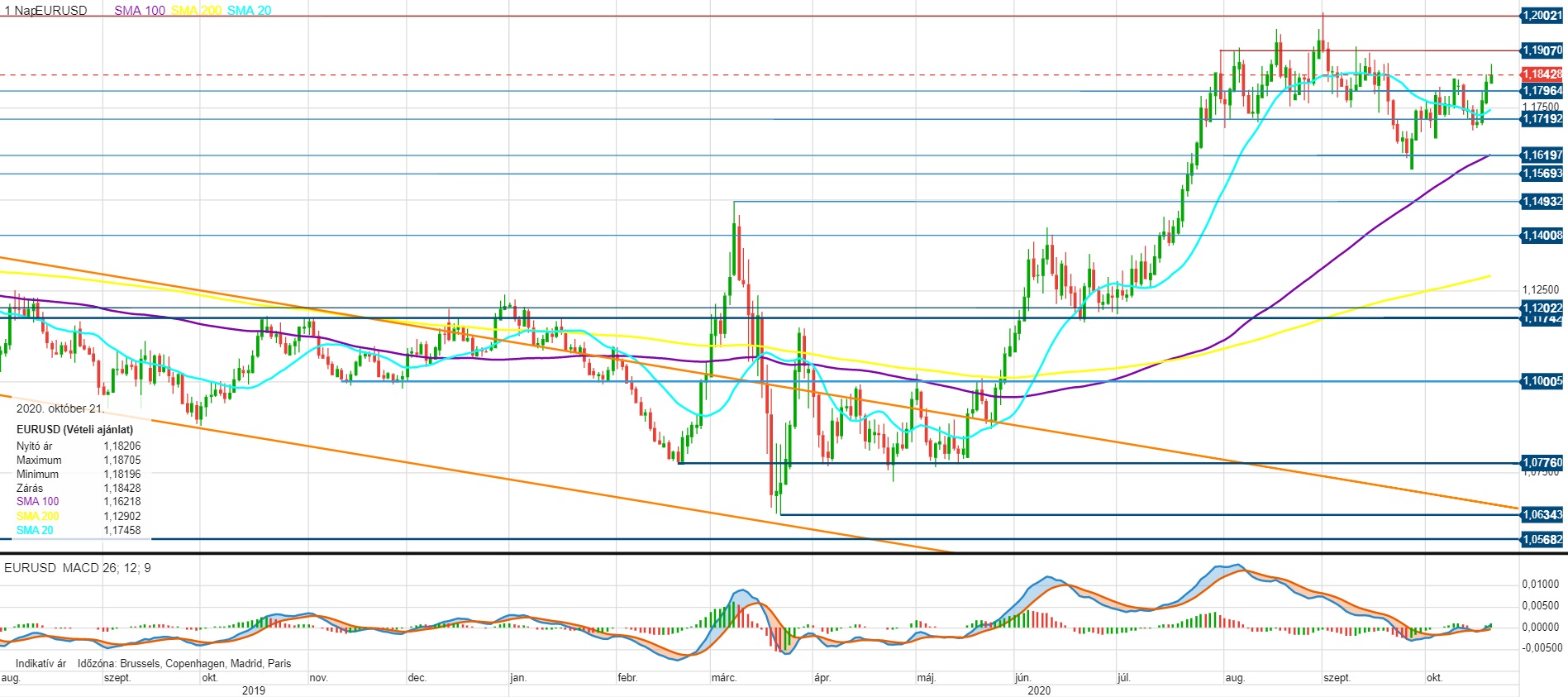This screenshot has width=1568, height=697.
Task: Select the 1,16197 price level label
Action: [x=1542, y=155]
